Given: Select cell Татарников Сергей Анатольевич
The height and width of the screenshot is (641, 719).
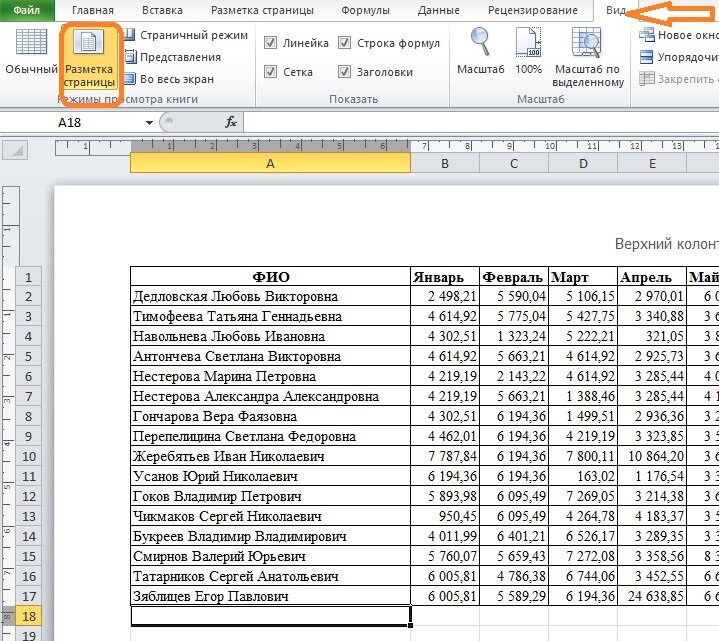Looking at the screenshot, I should click(x=271, y=576).
